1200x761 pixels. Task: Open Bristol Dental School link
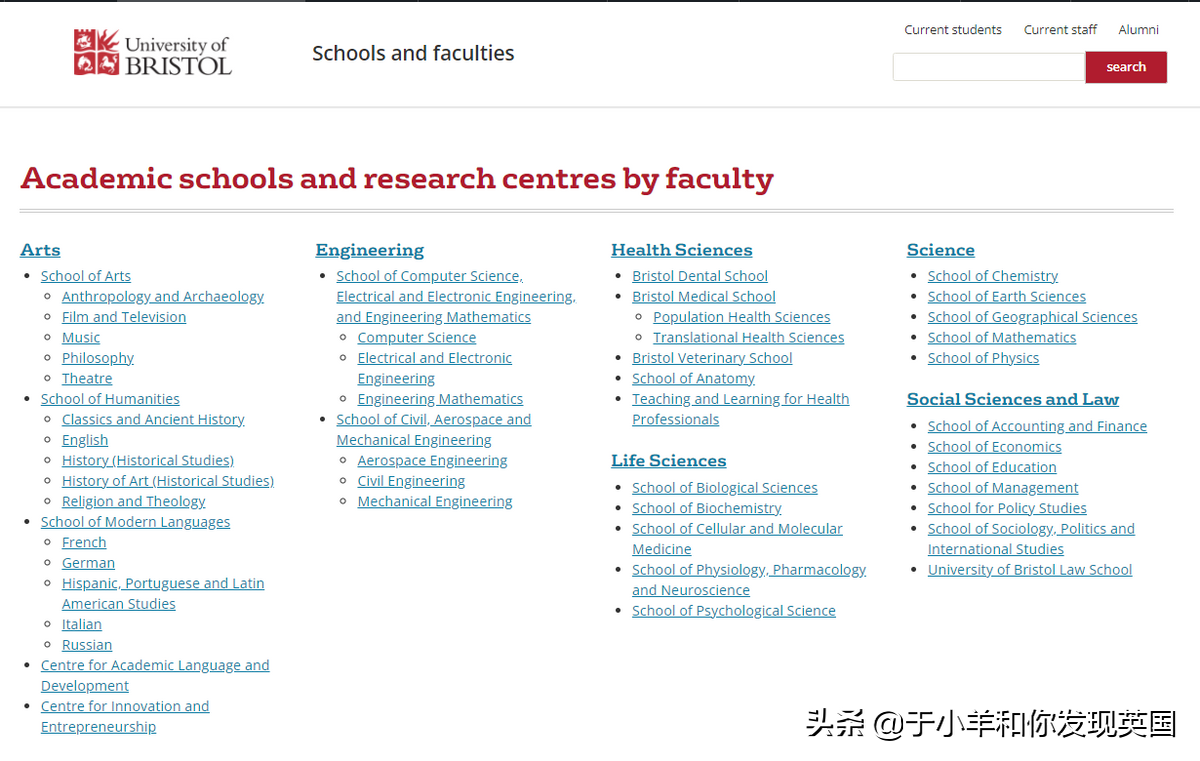click(x=700, y=276)
